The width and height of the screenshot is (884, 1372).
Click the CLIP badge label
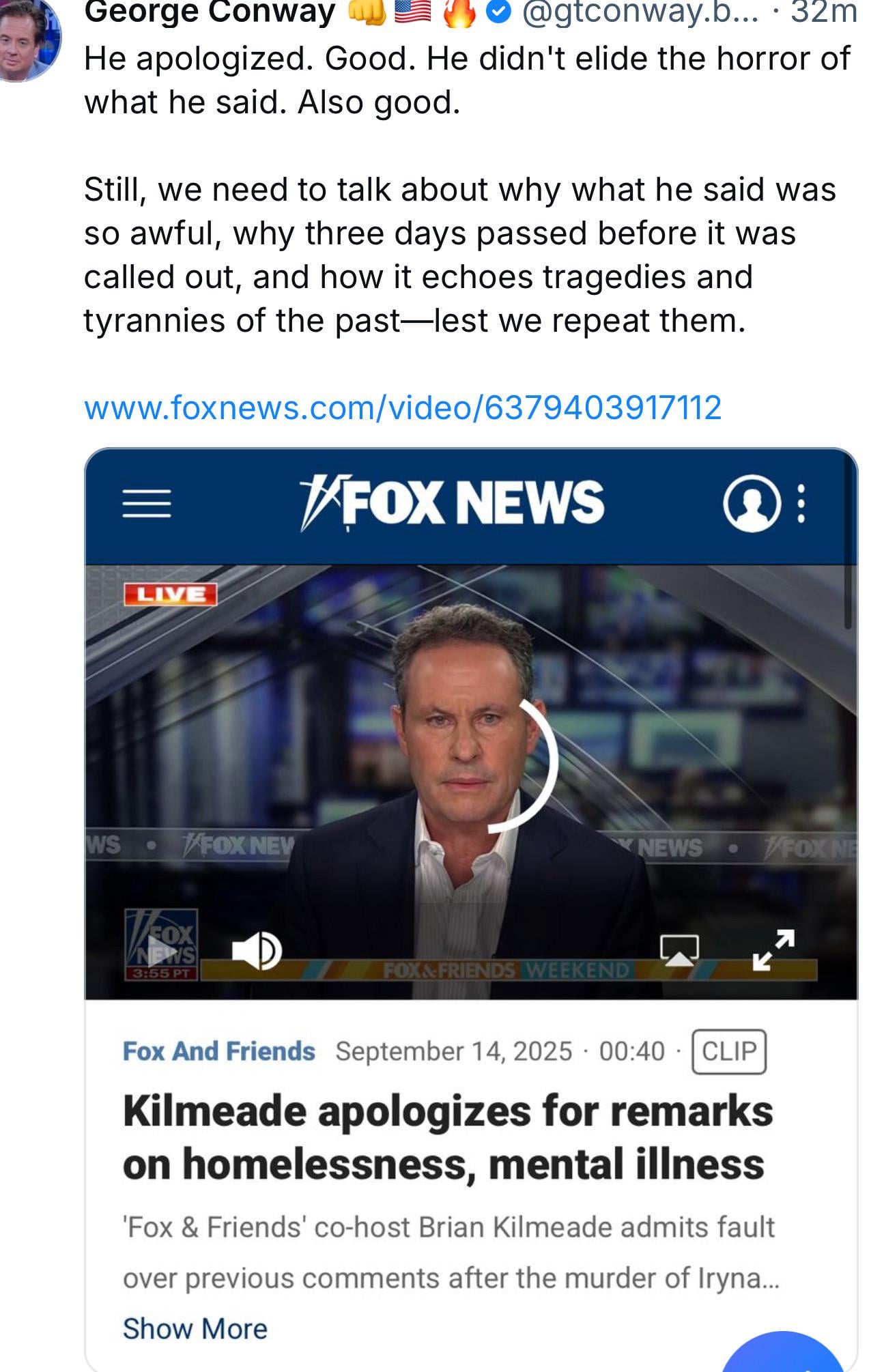(x=729, y=1051)
